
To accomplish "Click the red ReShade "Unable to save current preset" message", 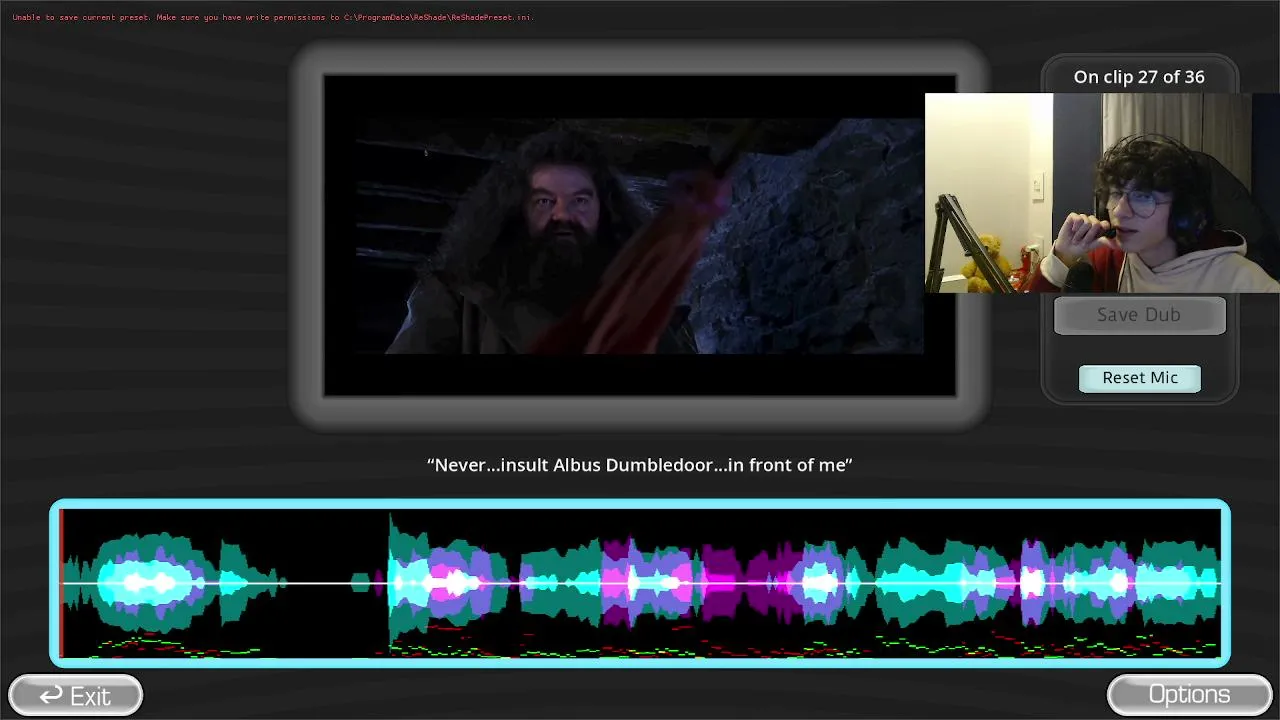I will pos(273,17).
